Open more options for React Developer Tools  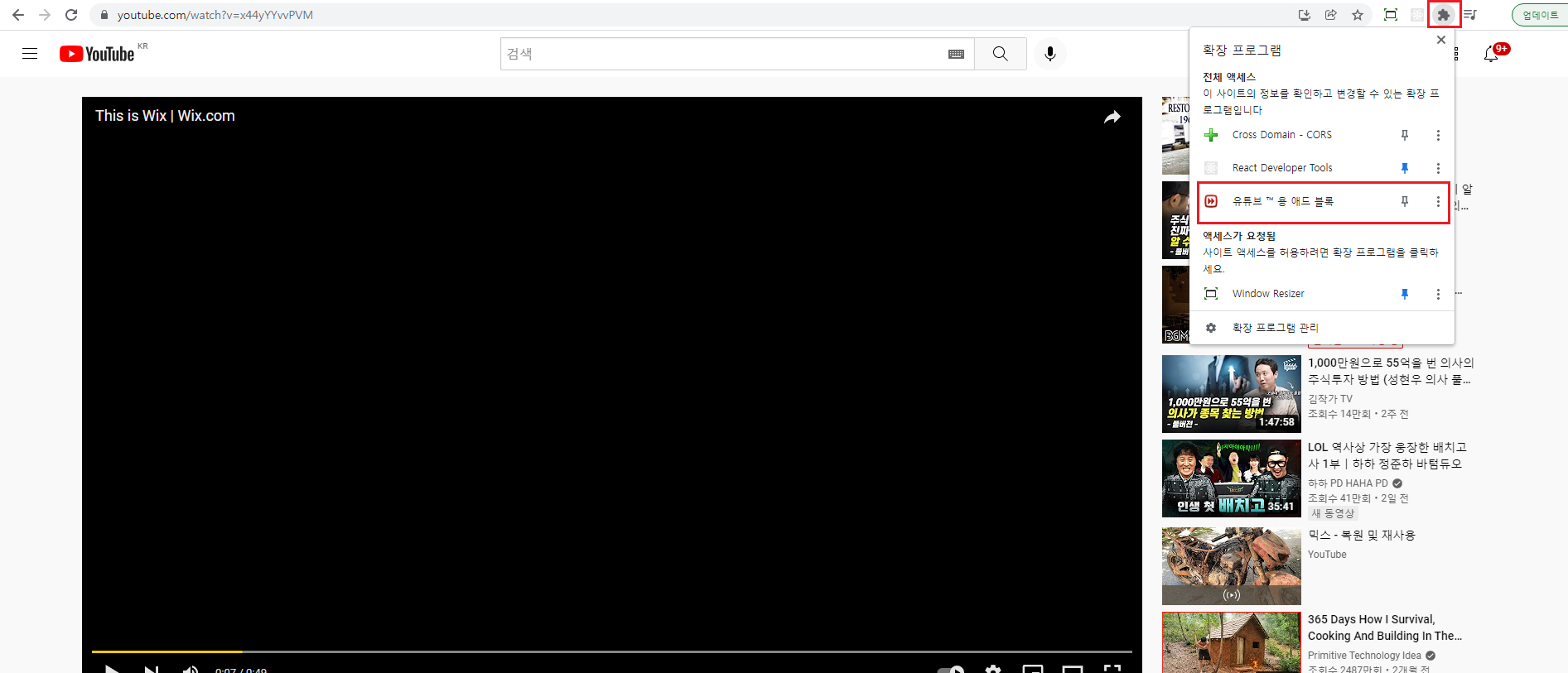point(1438,168)
